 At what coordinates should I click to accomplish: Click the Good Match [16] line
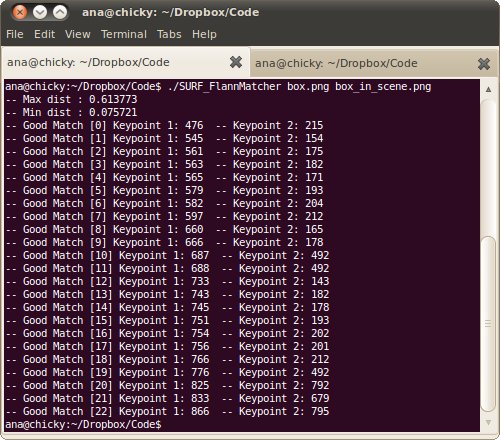pos(167,333)
